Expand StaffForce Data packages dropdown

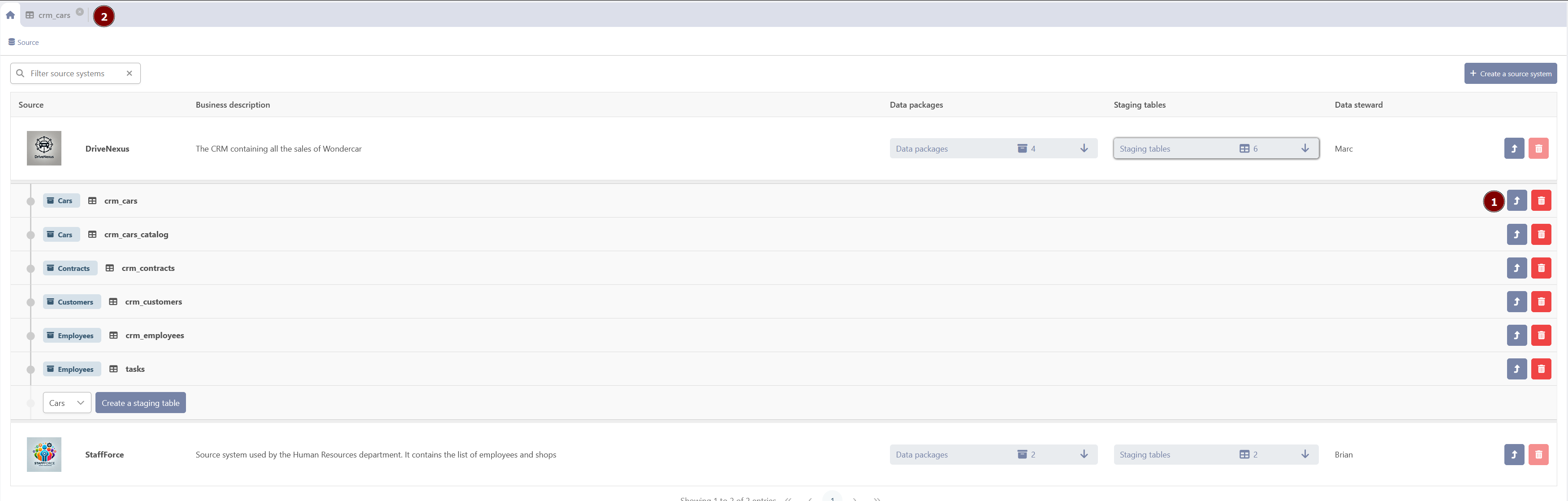pyautogui.click(x=993, y=454)
